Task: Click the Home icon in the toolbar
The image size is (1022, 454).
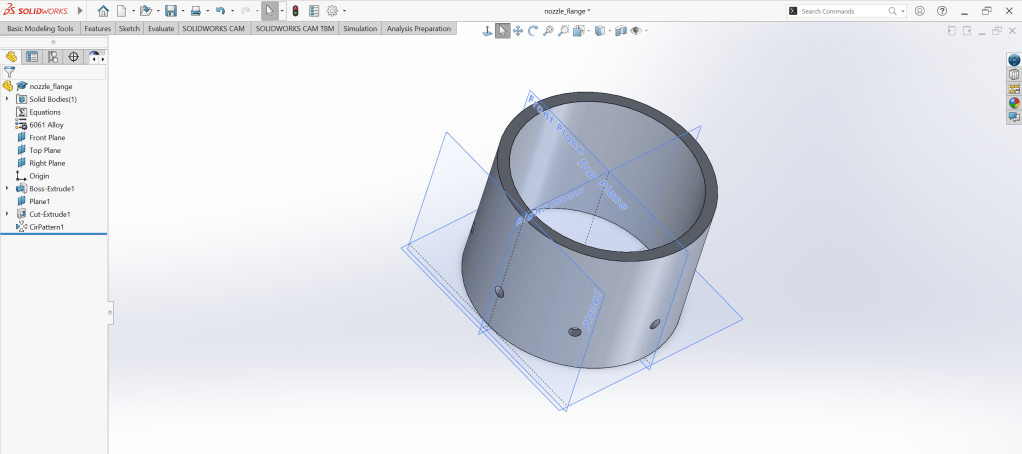Action: [x=103, y=11]
